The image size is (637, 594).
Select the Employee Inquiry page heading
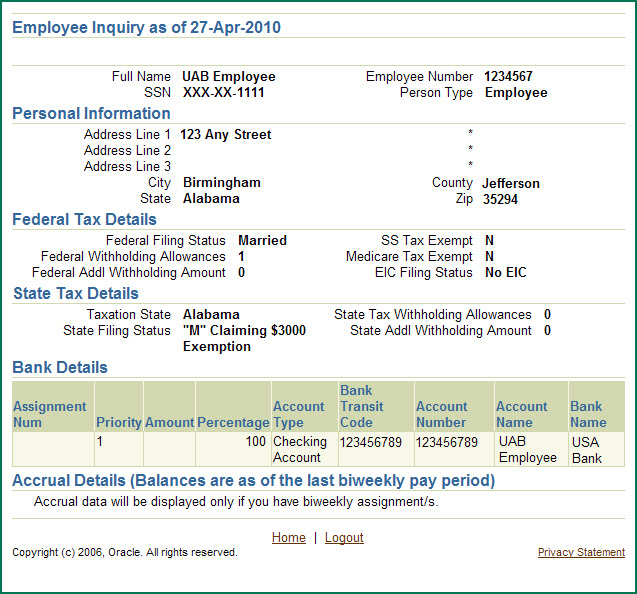(146, 27)
